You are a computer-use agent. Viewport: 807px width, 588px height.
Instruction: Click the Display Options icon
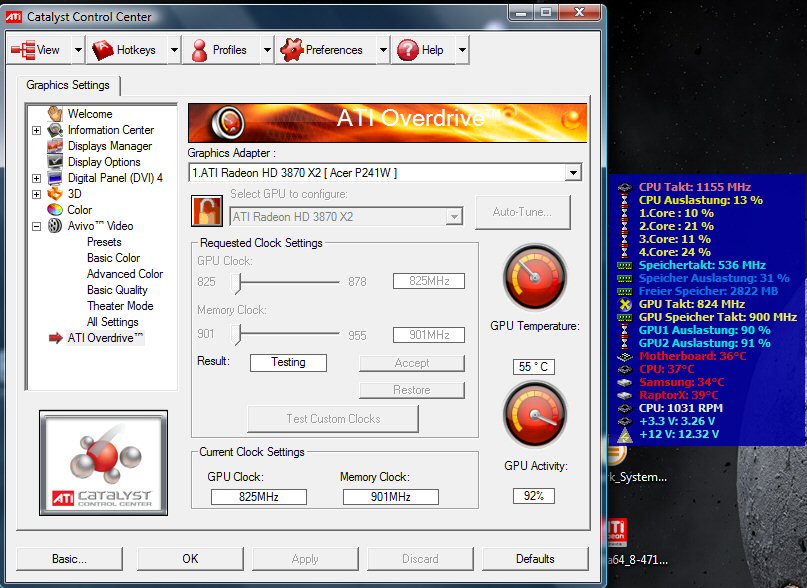(55, 162)
